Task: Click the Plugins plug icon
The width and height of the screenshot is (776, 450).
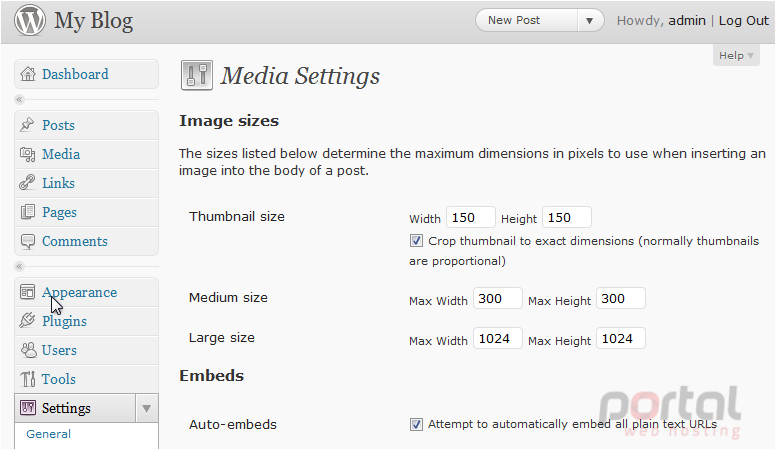Action: 27,321
